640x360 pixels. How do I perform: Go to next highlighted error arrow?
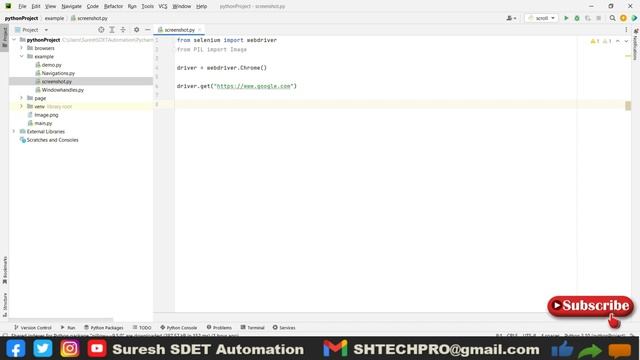(626, 41)
